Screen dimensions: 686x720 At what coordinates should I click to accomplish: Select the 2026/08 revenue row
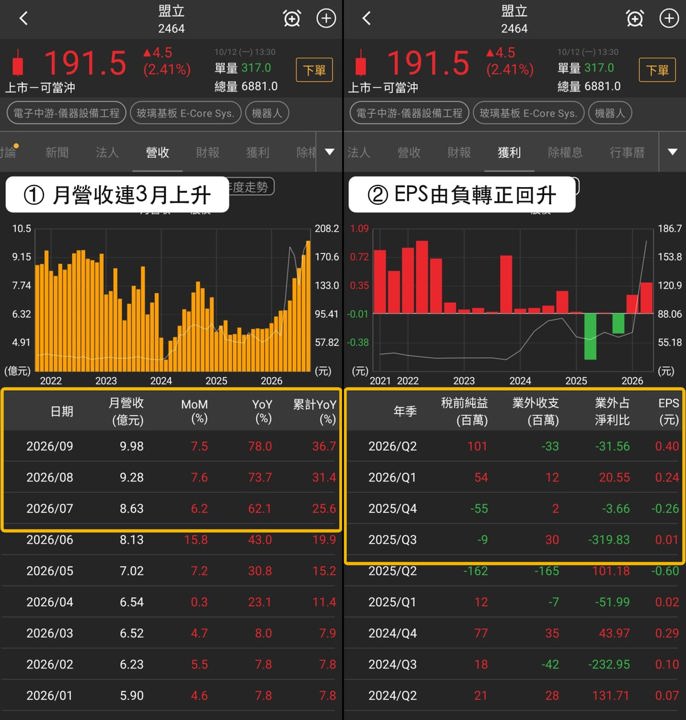coord(171,478)
